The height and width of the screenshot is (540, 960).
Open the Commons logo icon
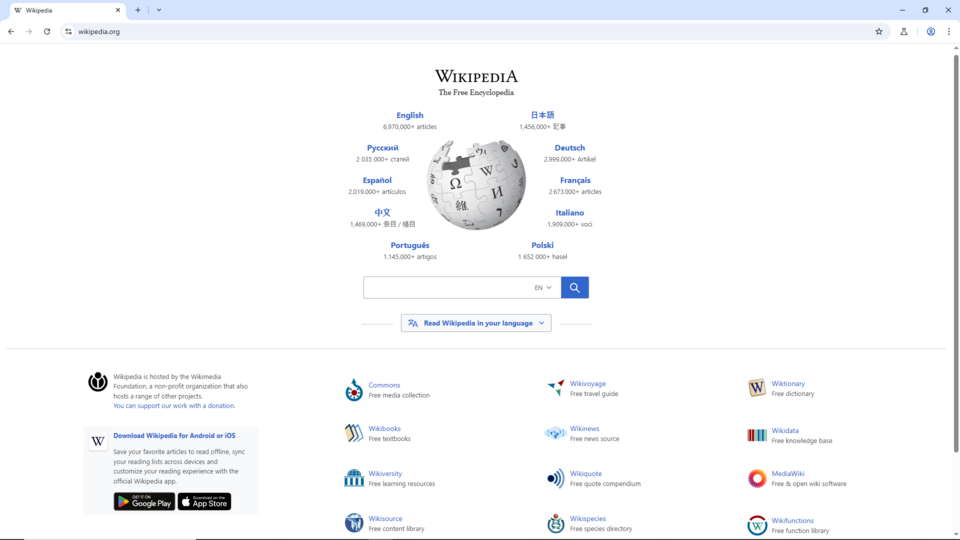354,390
